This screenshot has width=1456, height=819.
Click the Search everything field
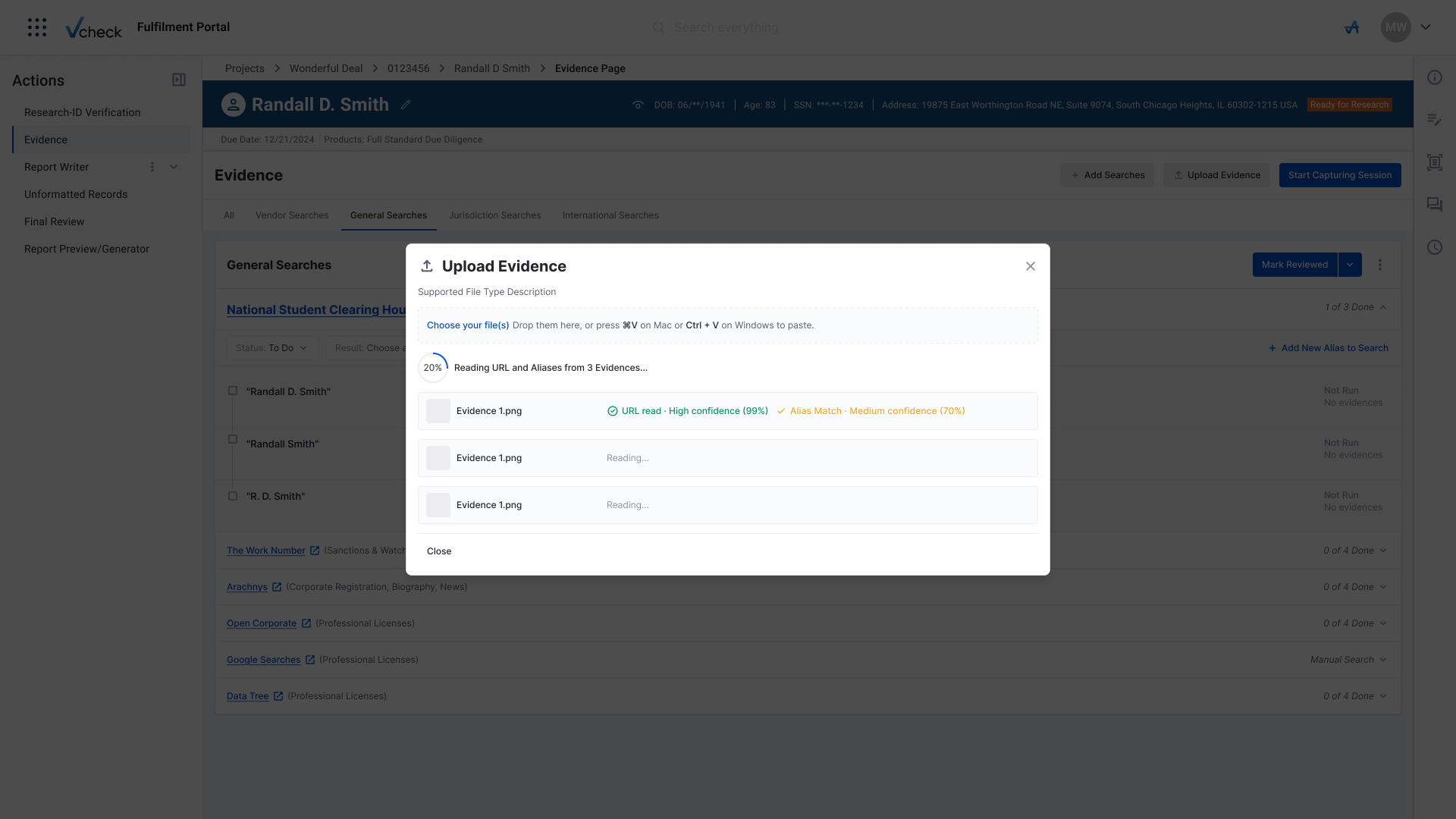point(728,27)
